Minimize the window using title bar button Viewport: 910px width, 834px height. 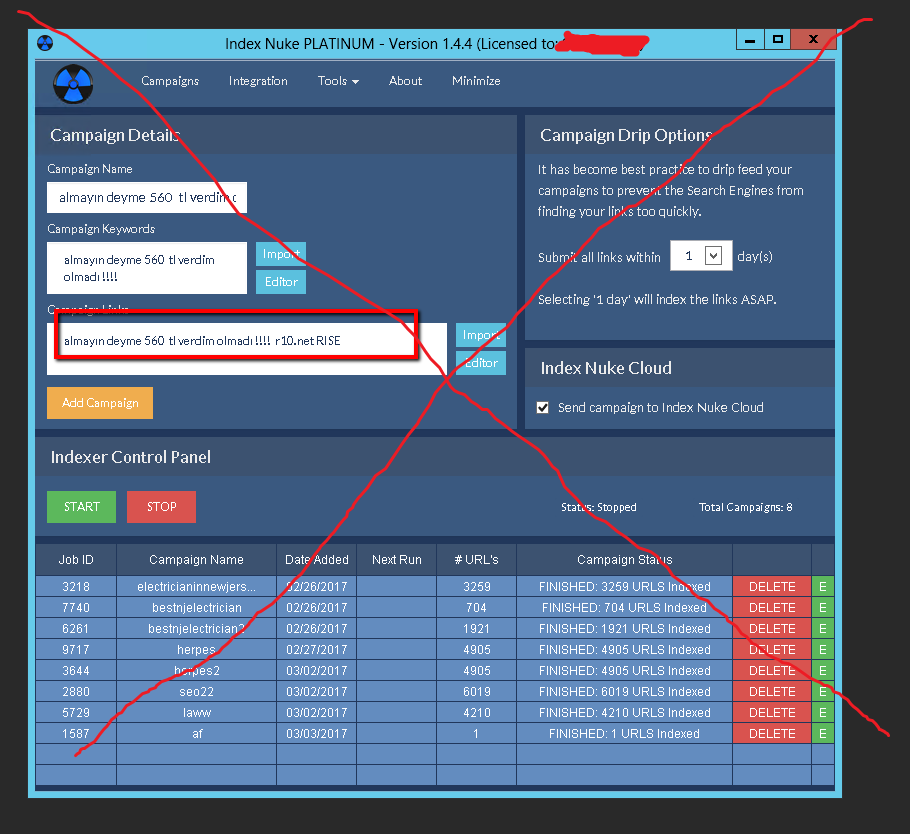(750, 39)
